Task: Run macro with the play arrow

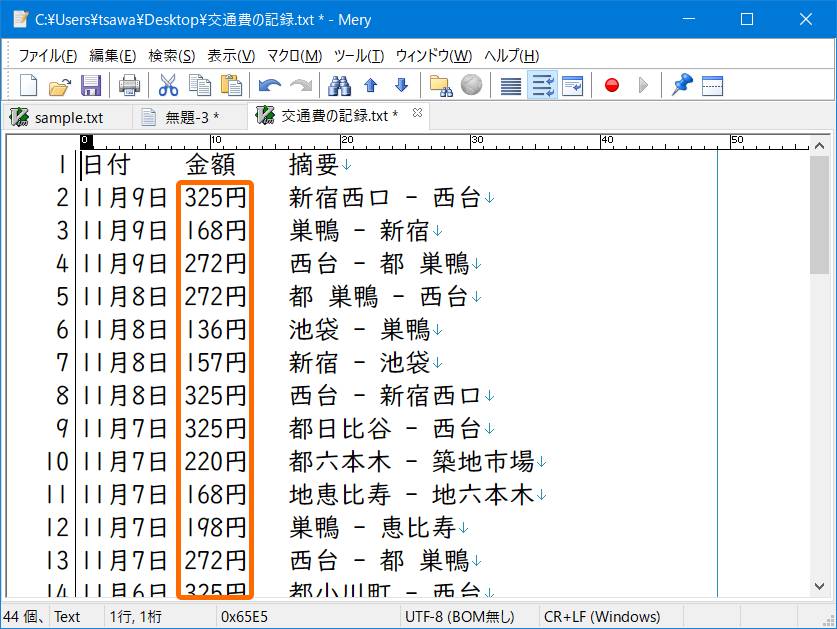Action: (643, 86)
